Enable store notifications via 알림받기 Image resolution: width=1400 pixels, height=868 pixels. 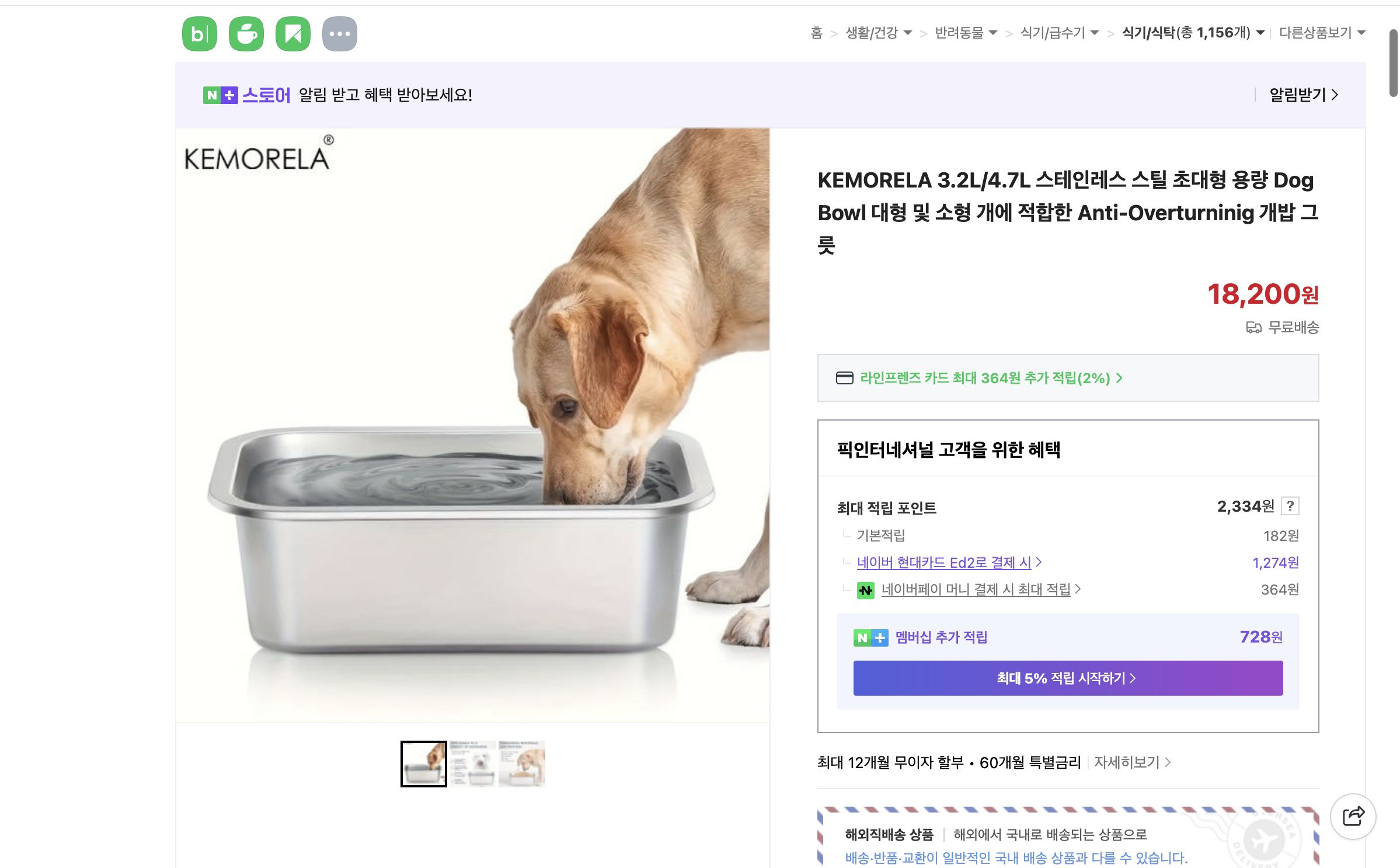[1298, 94]
